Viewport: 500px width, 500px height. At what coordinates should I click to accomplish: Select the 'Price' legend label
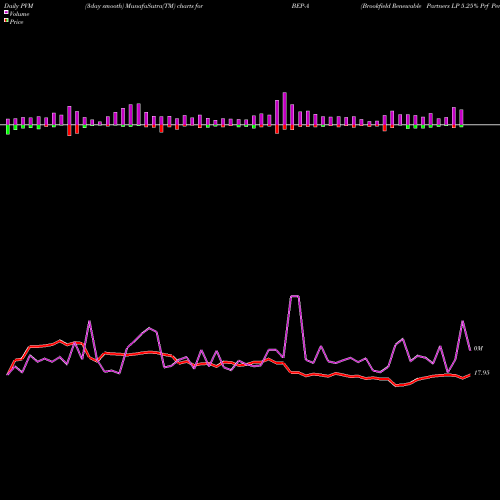click(16, 22)
